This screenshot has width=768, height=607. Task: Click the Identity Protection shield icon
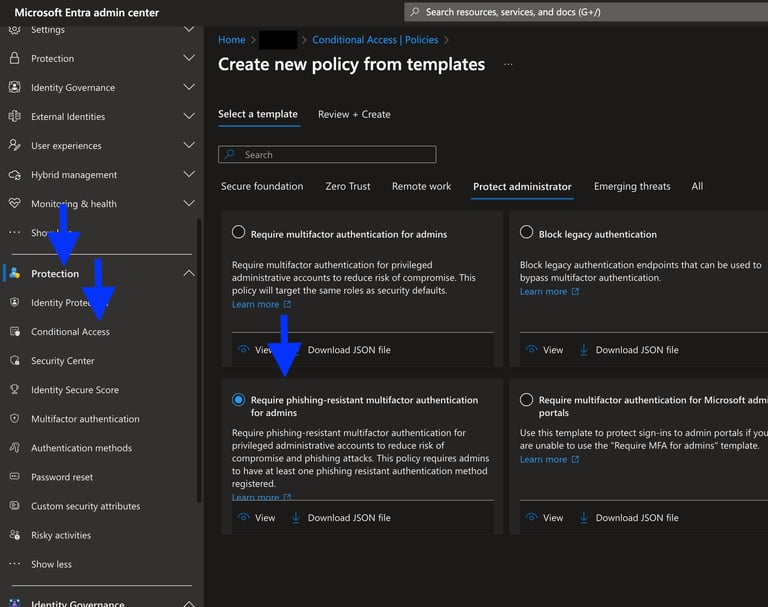15,302
